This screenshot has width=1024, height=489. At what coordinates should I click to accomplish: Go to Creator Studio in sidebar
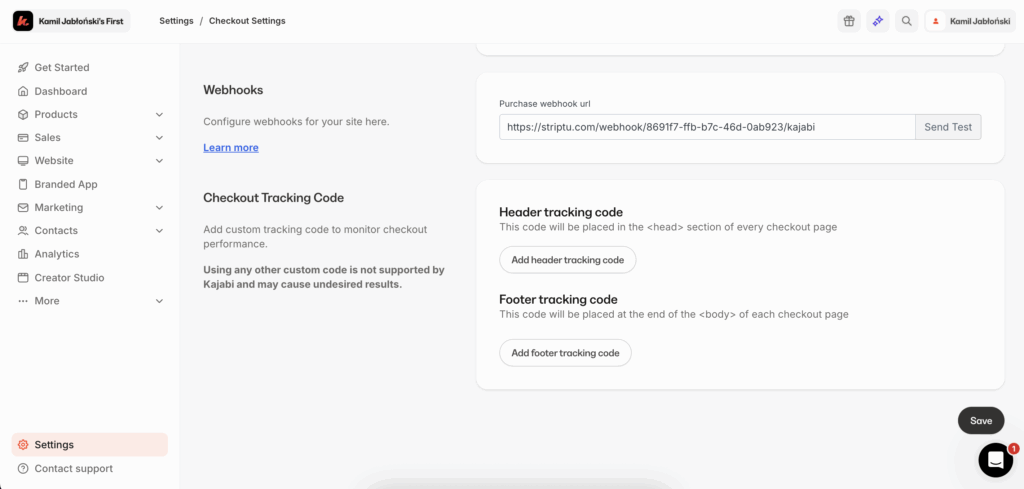point(69,277)
